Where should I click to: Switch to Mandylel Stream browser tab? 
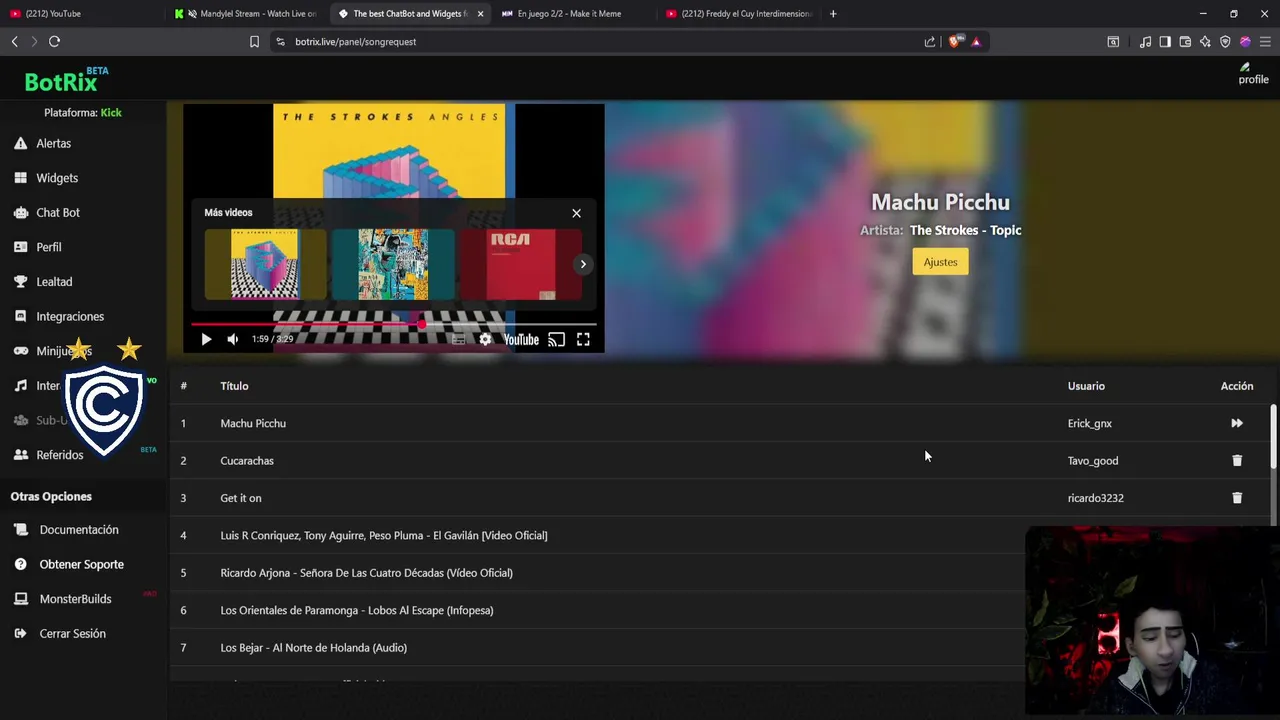(x=246, y=14)
